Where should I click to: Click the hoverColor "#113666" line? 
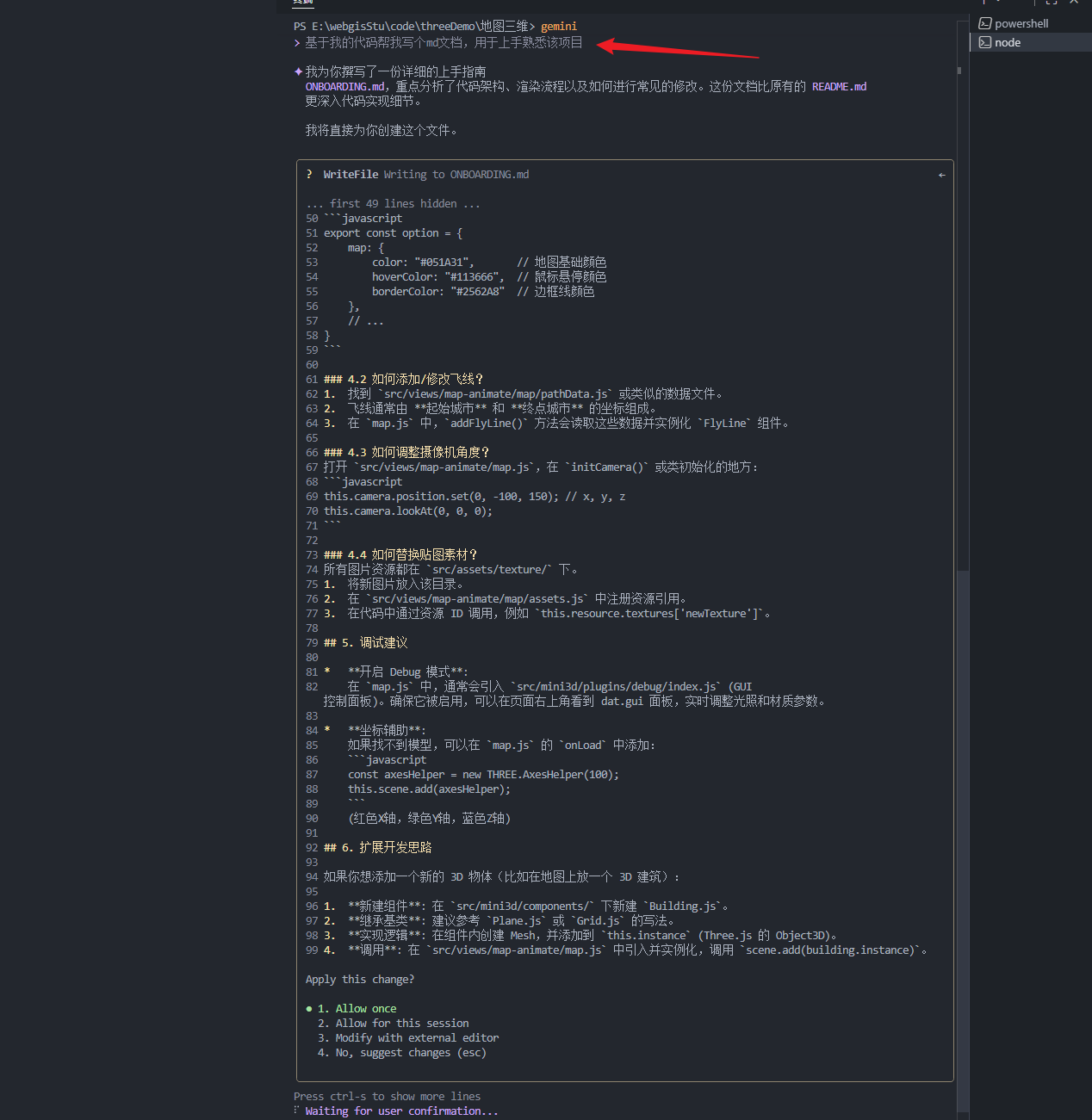coord(489,277)
